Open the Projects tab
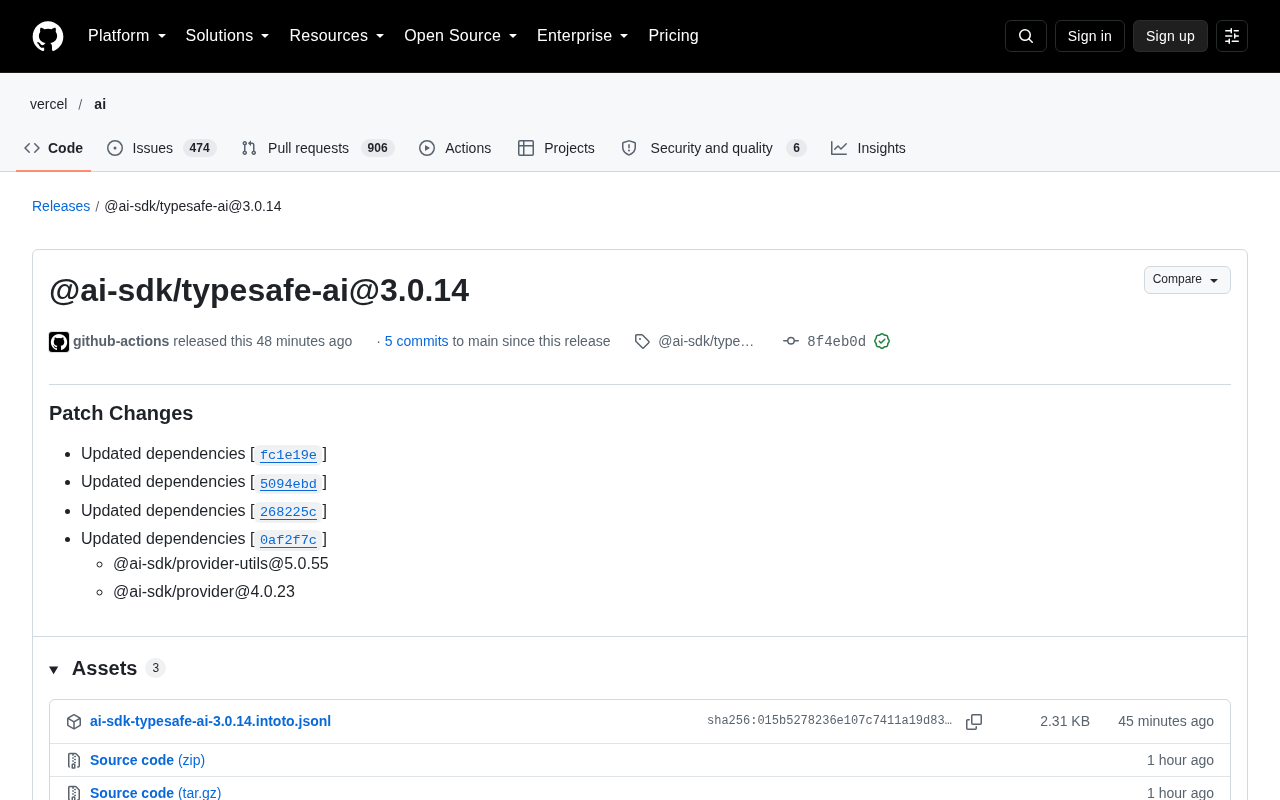 tap(556, 148)
